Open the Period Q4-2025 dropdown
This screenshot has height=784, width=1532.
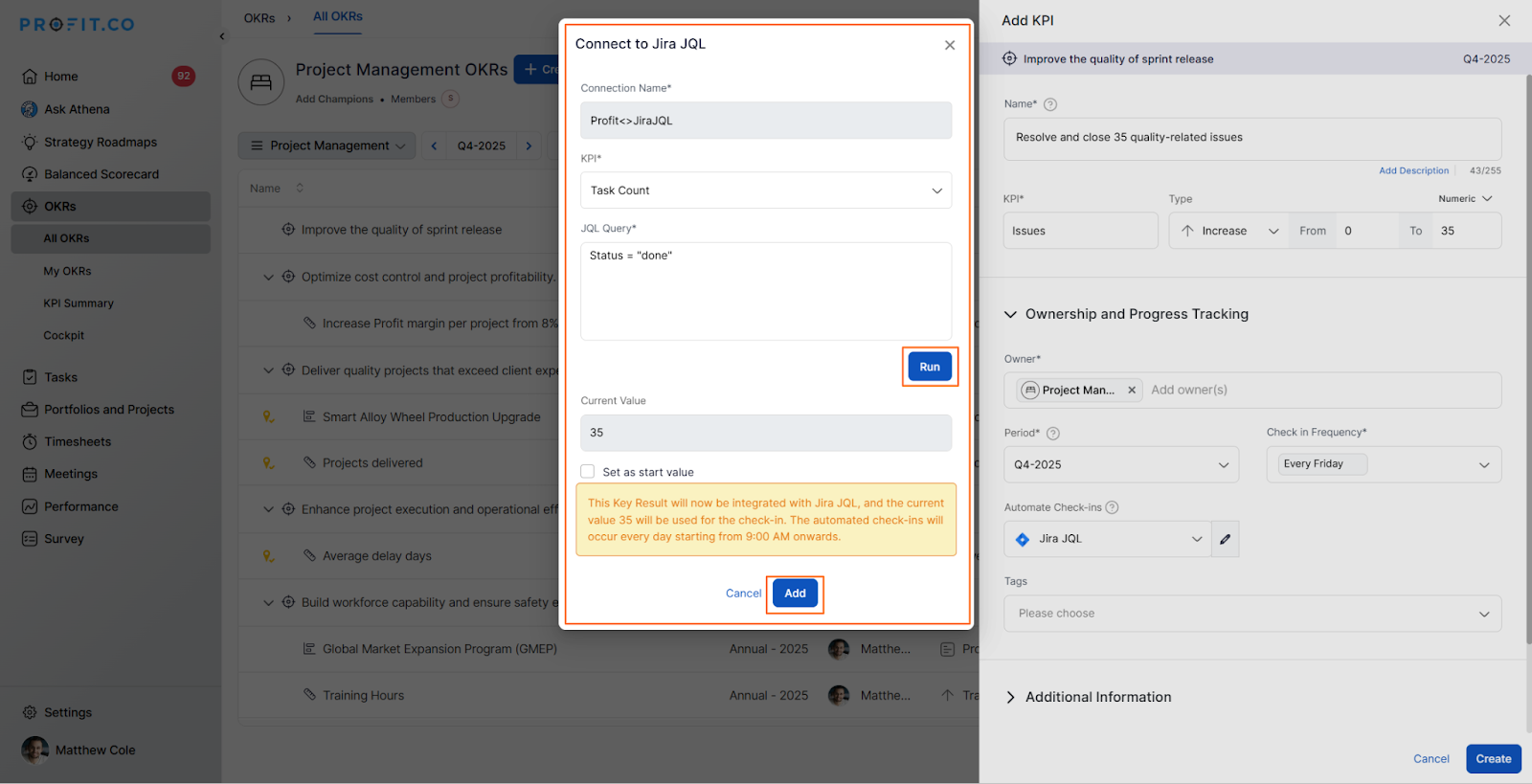(x=1121, y=464)
